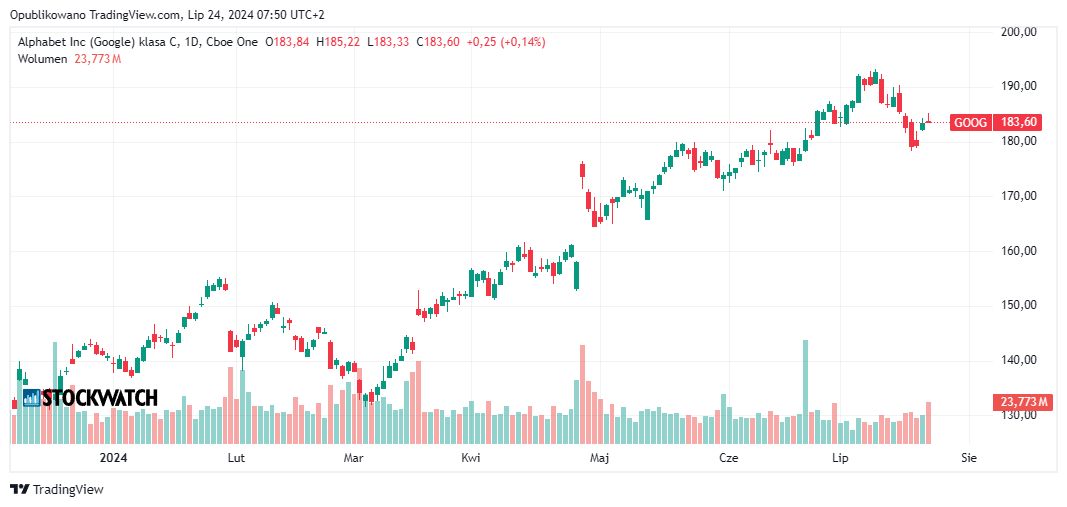Click the Mar month label on time axis
This screenshot has width=1067, height=507.
[x=352, y=458]
